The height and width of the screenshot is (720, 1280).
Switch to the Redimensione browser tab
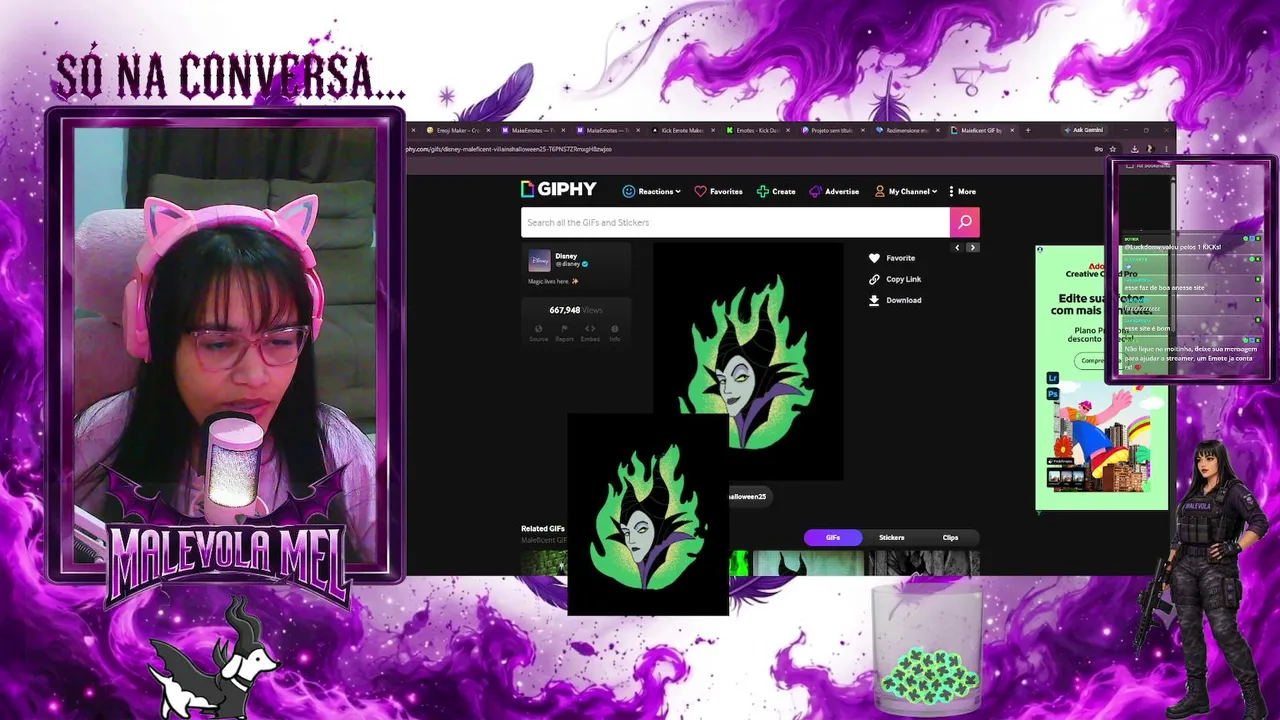tap(907, 130)
